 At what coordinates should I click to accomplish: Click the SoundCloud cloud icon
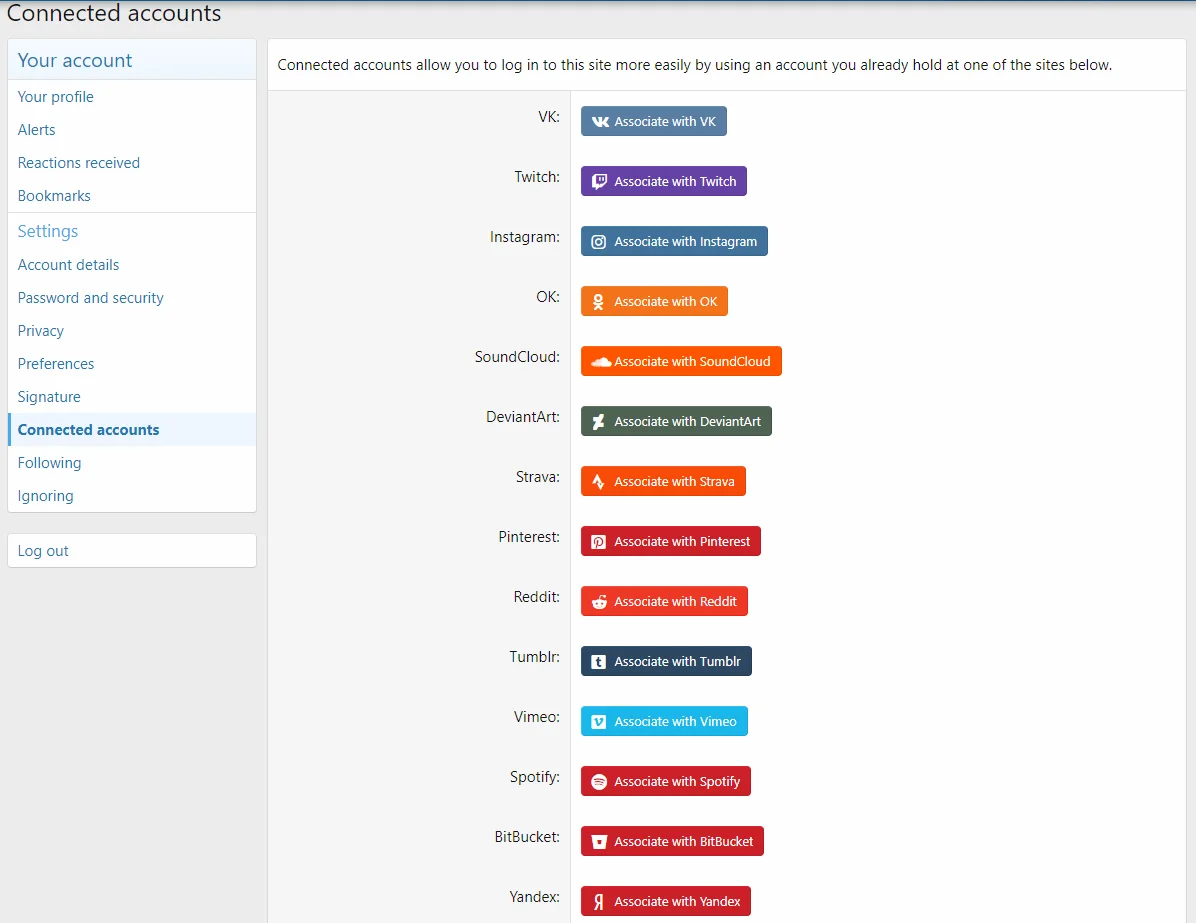pyautogui.click(x=601, y=362)
